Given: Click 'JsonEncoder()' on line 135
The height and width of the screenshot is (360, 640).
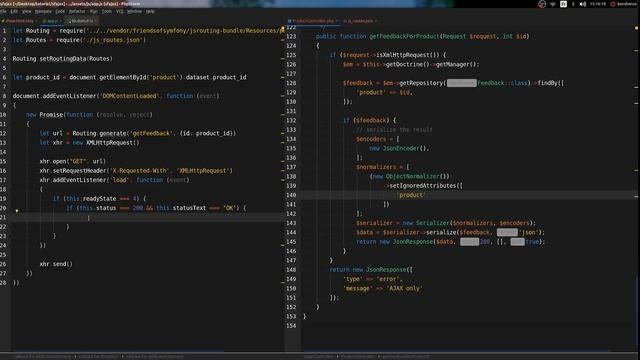Looking at the screenshot, I should pos(405,149).
